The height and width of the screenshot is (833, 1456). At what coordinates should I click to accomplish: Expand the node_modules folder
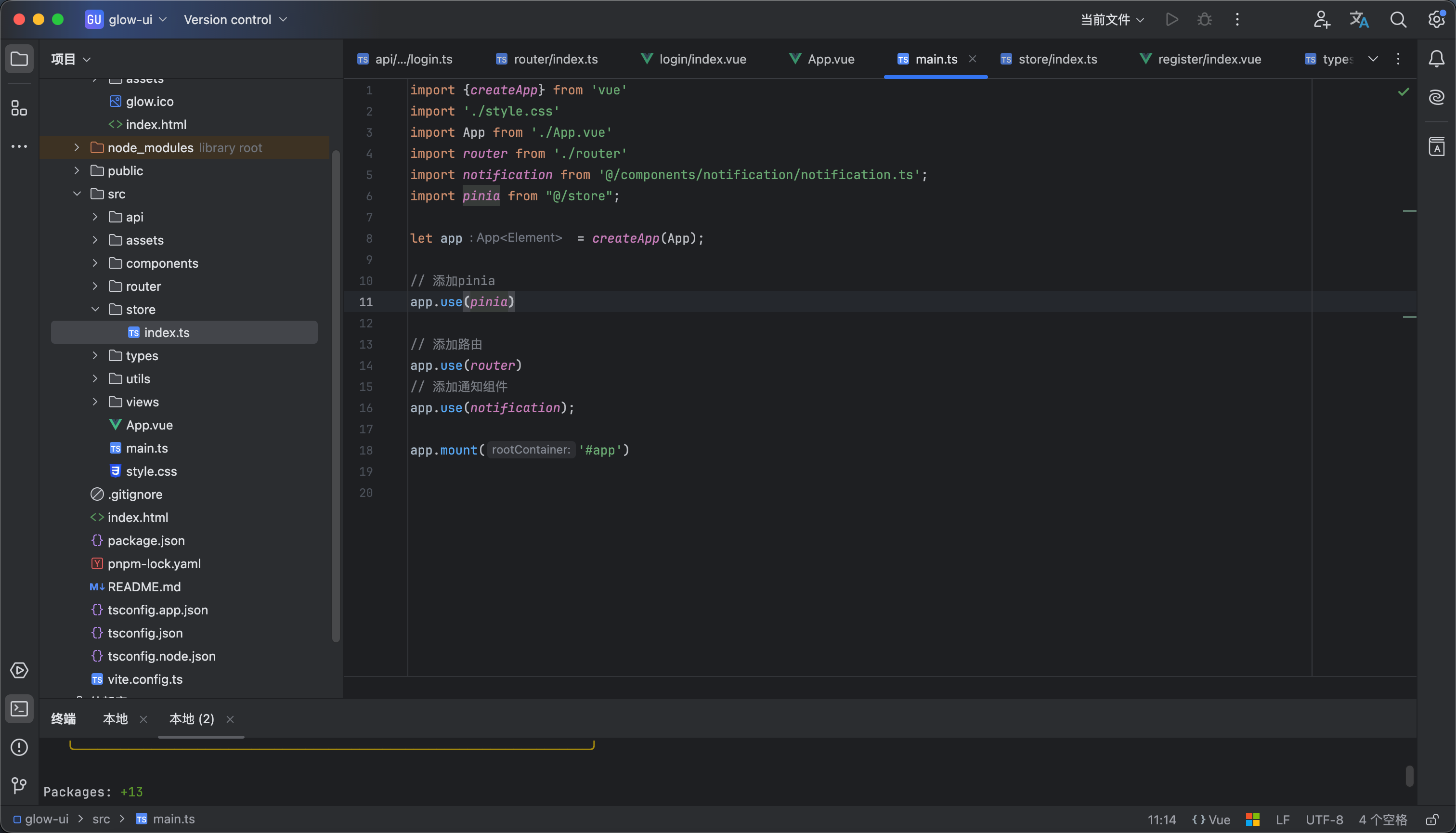point(77,148)
